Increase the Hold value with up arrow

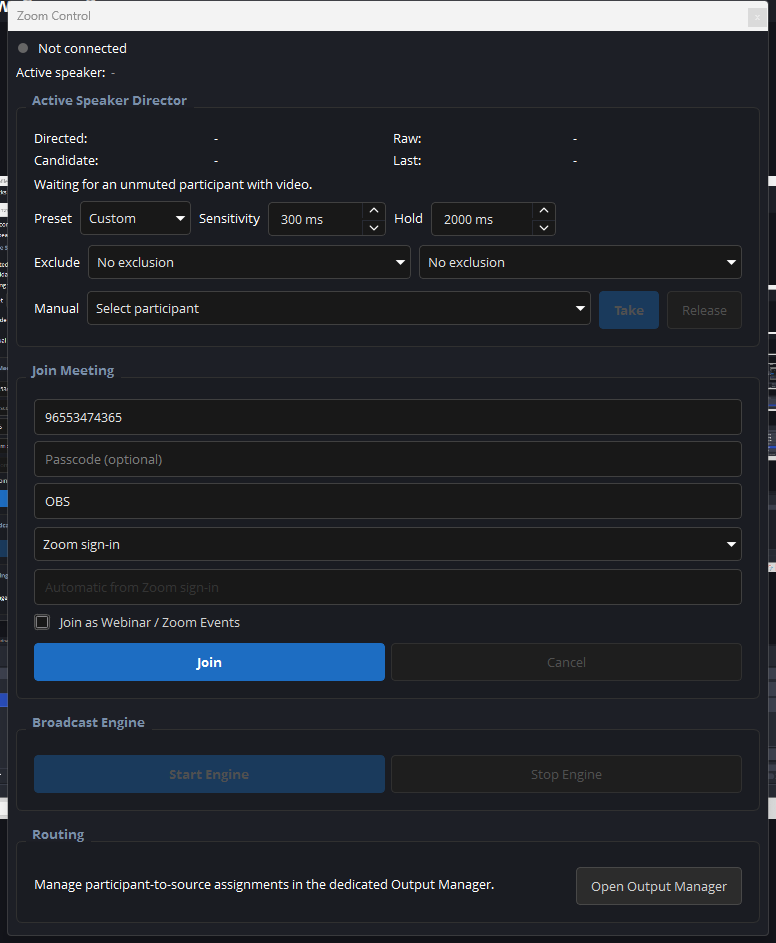click(544, 210)
